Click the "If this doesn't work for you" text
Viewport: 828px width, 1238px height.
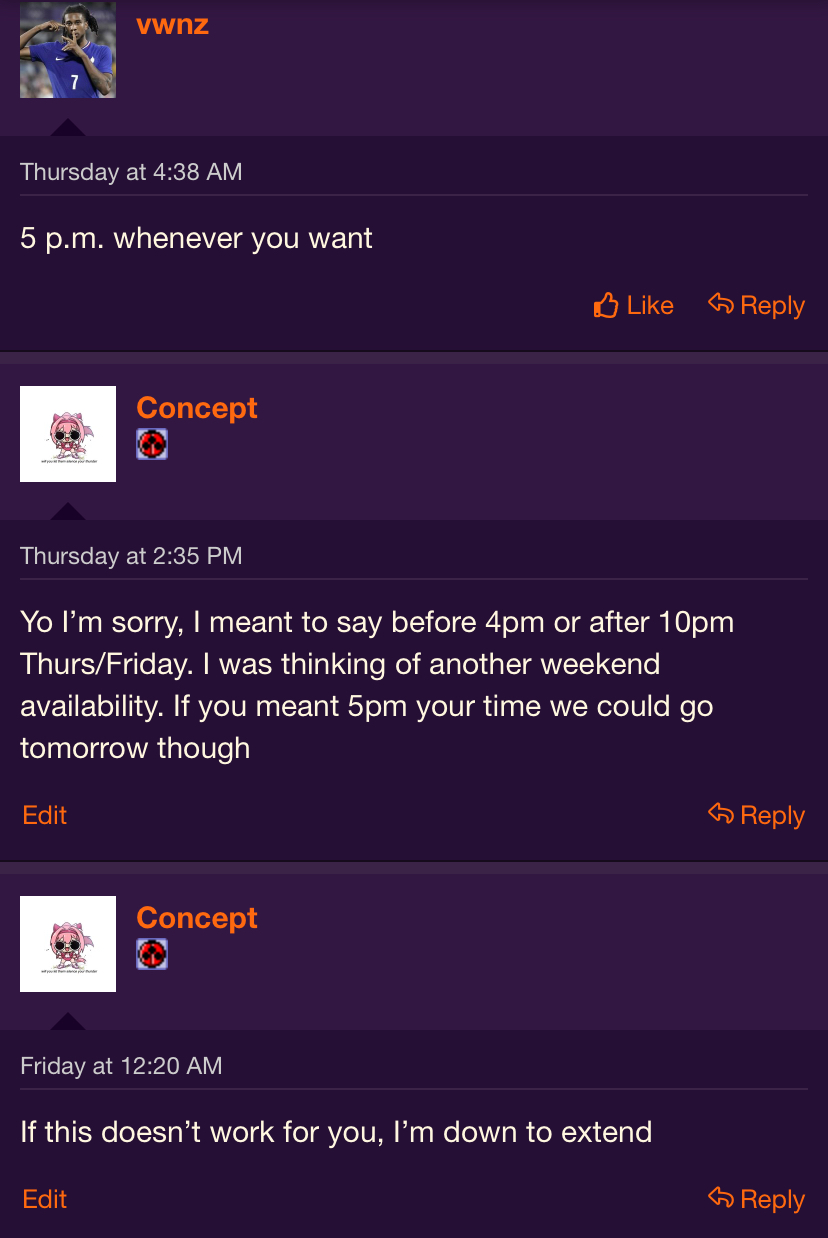[336, 1133]
